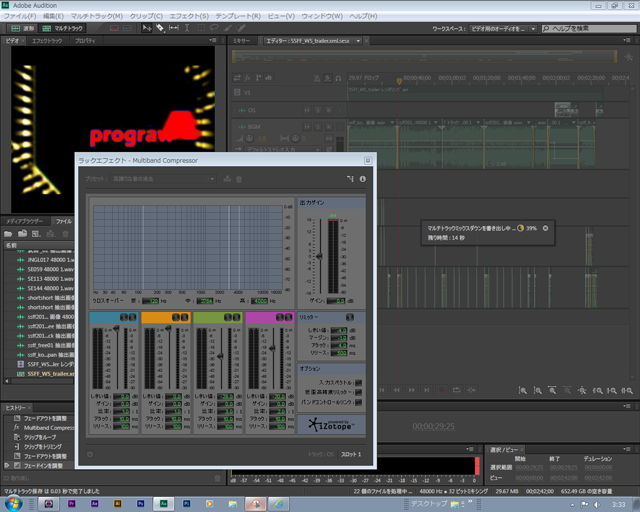Click the Output Gain slider
The height and width of the screenshot is (512, 640).
(320, 256)
